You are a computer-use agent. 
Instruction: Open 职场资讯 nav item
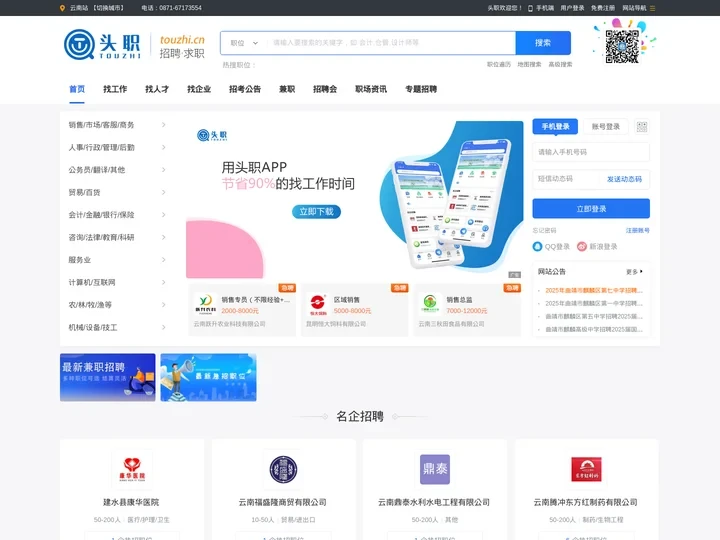tap(371, 89)
